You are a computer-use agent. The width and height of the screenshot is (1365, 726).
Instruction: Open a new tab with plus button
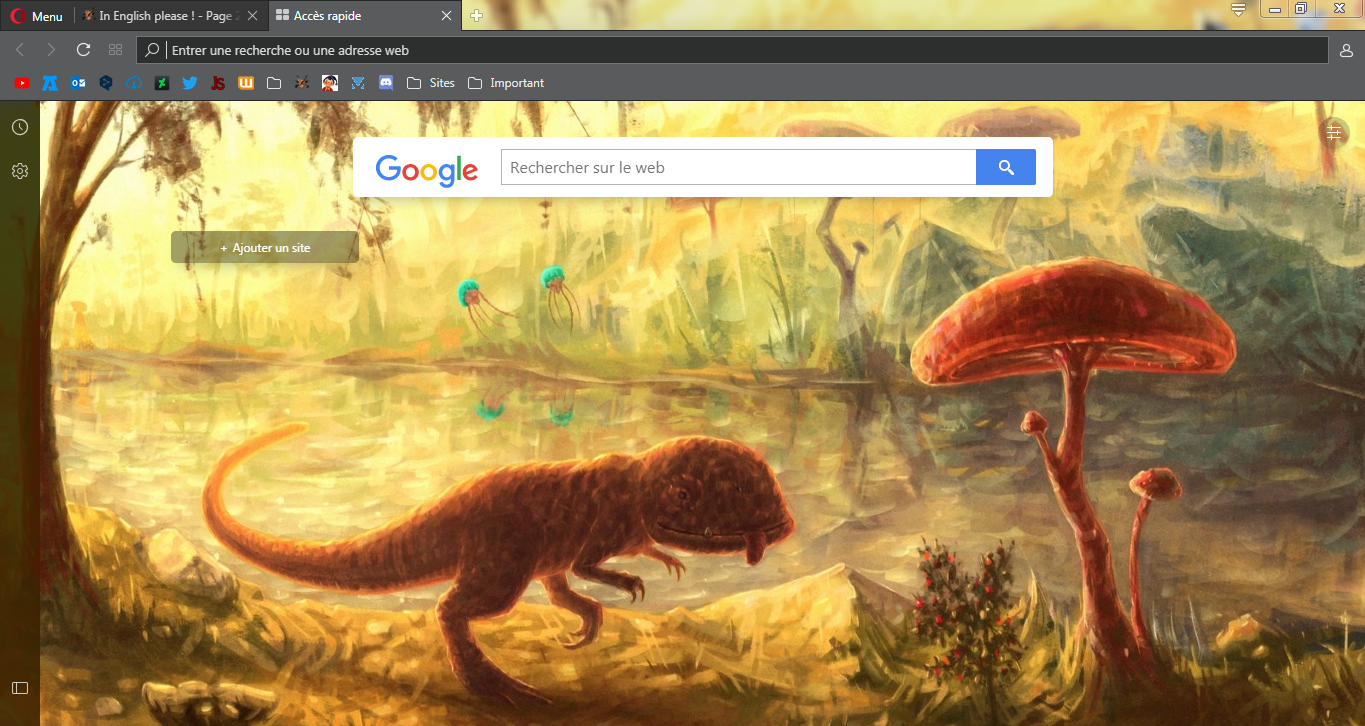[477, 16]
